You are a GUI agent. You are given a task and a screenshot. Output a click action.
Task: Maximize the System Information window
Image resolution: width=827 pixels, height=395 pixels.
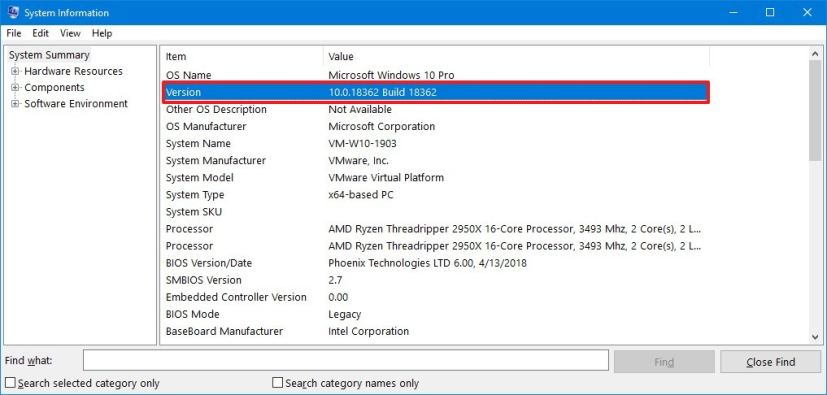(770, 12)
